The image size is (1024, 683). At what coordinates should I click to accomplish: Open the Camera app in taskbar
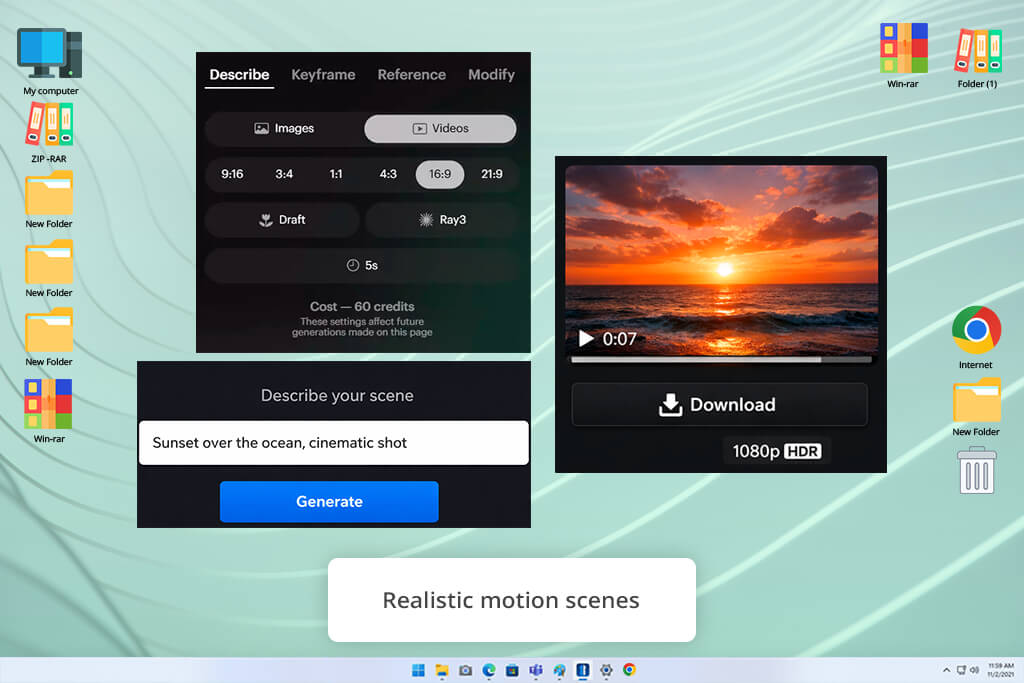(x=465, y=670)
